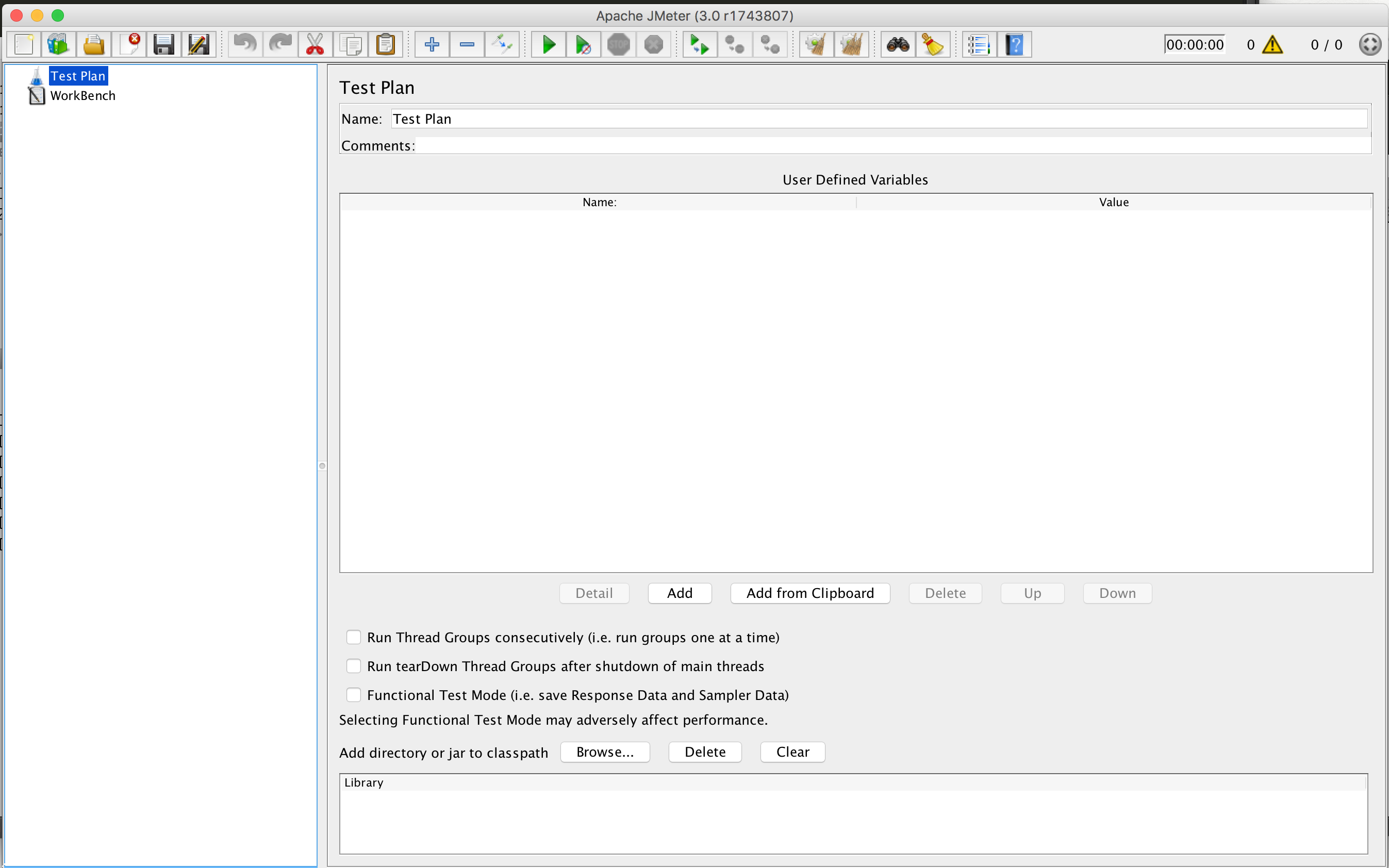Enable Run Thread Groups consecutively checkbox
Screen dimensions: 1389x868
[x=354, y=637]
